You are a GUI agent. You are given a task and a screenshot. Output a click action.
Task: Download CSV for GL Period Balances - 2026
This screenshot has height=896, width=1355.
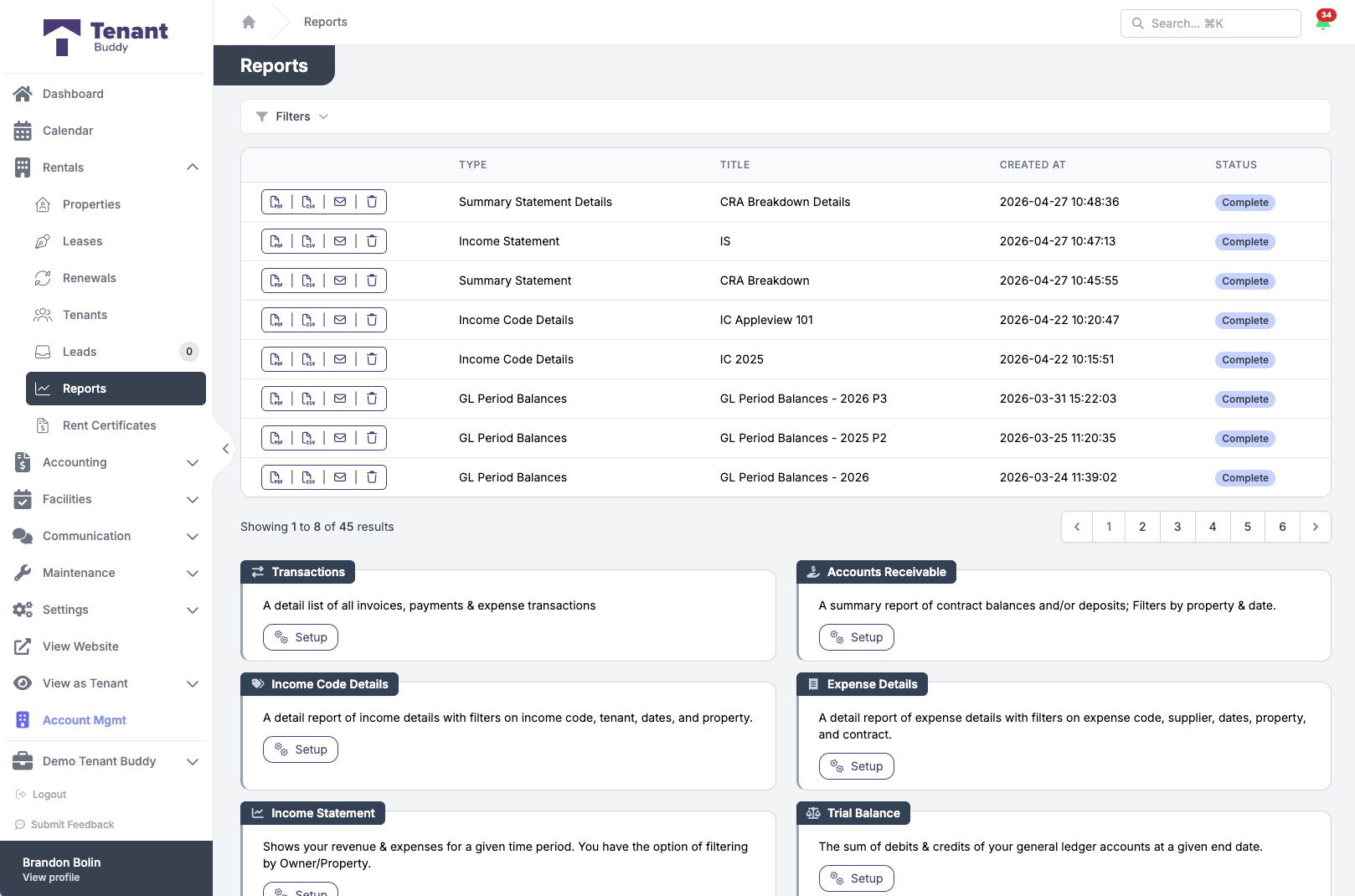pos(308,477)
